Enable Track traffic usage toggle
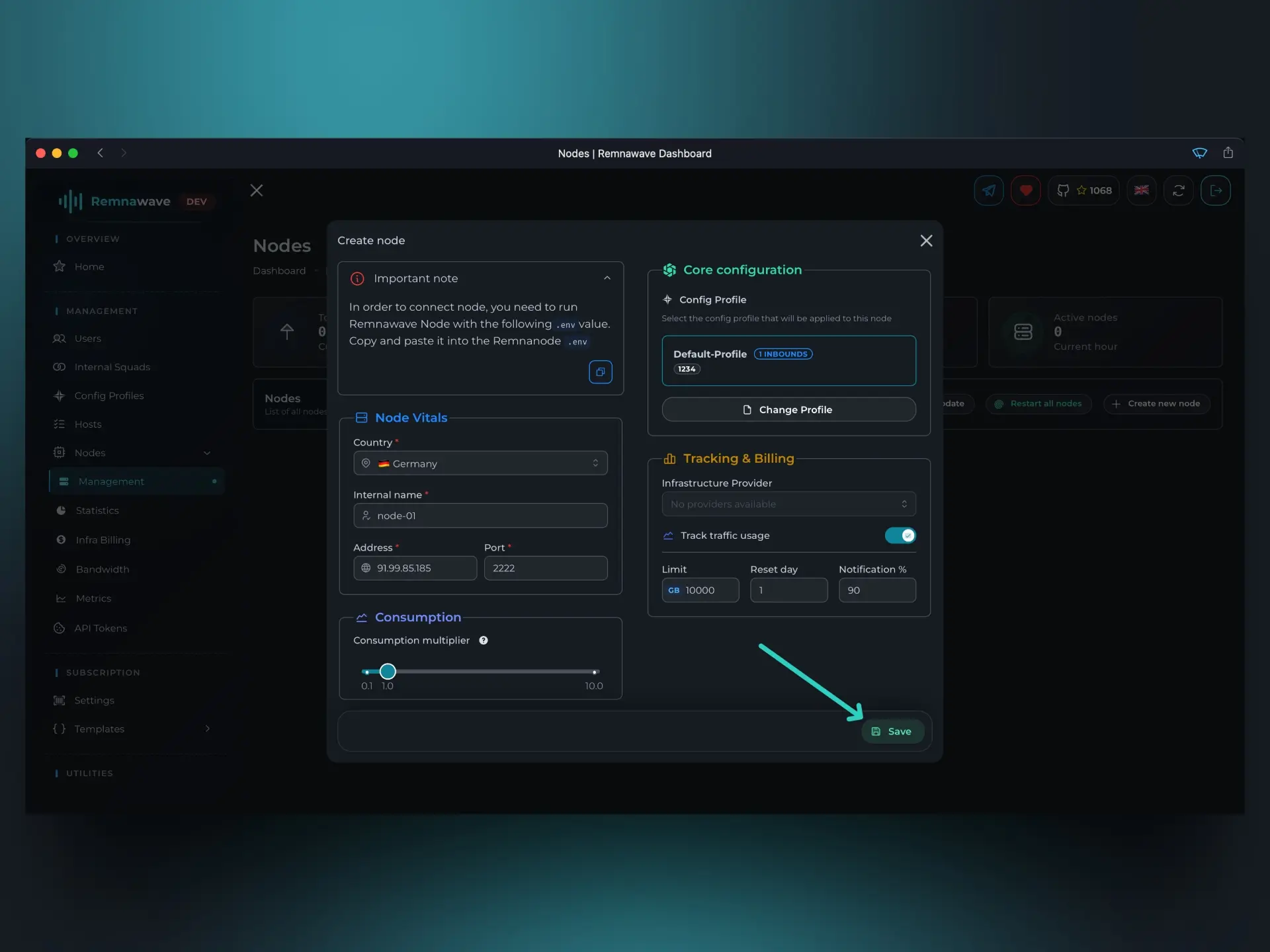The width and height of the screenshot is (1270, 952). 900,535
